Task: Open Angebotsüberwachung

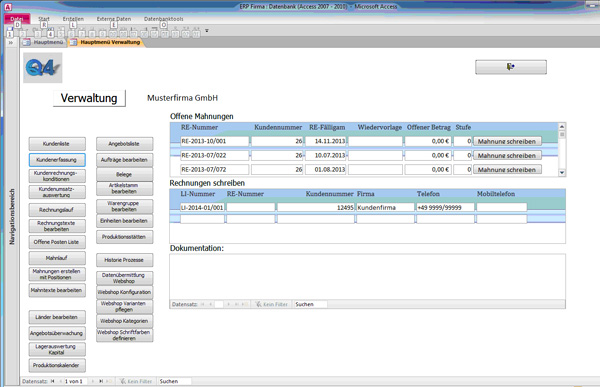Action: [57, 333]
